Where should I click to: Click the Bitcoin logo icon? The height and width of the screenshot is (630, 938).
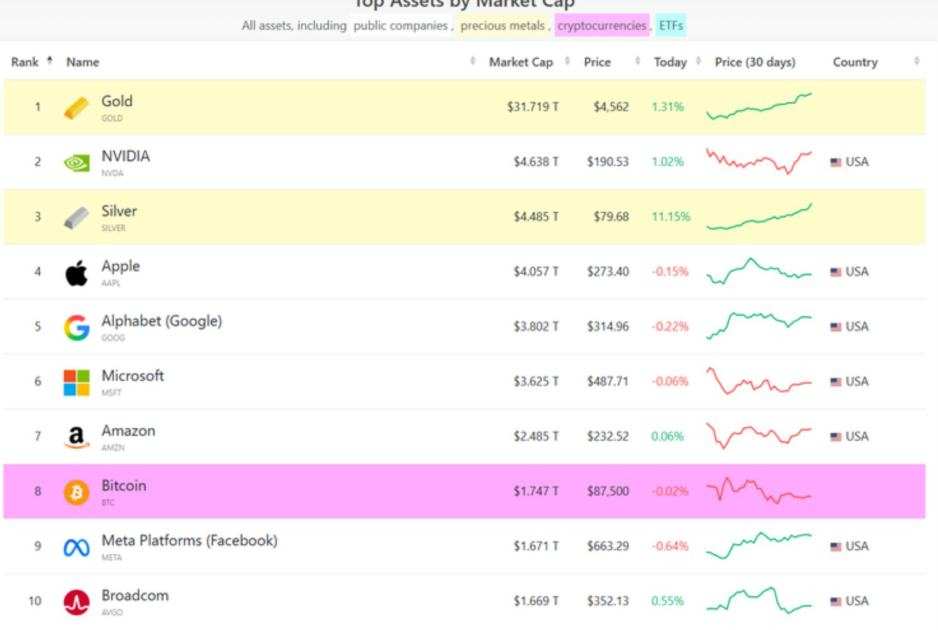point(77,492)
